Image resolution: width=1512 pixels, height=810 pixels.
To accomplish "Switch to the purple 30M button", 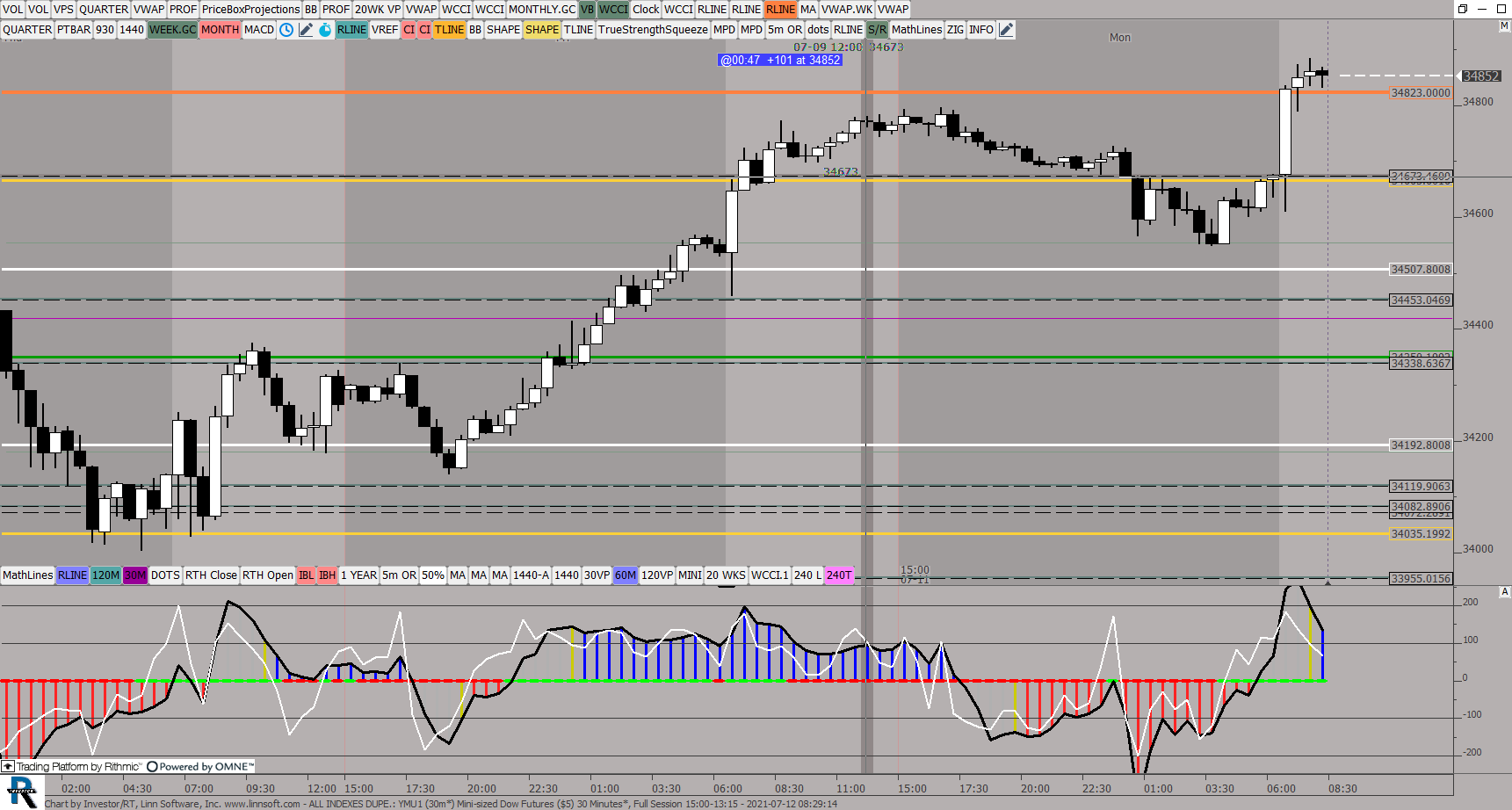I will (x=135, y=575).
